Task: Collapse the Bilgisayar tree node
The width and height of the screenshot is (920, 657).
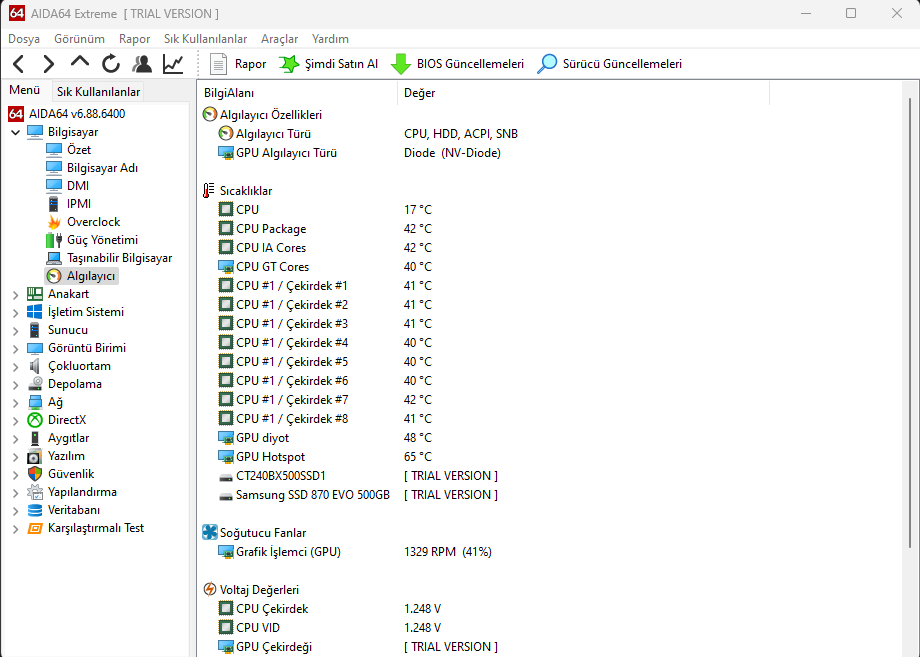Action: pos(15,133)
